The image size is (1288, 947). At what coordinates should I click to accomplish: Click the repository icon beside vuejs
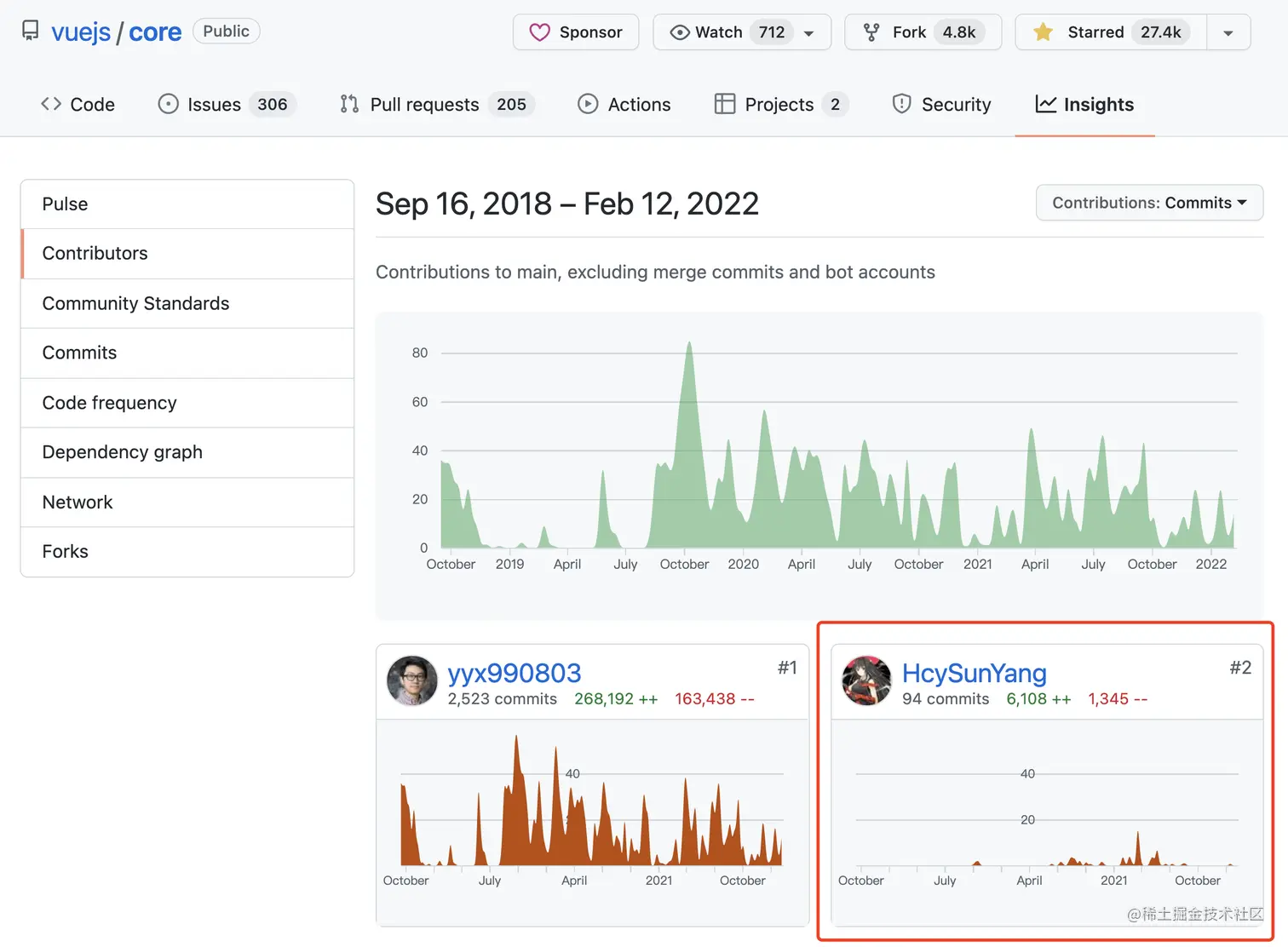pyautogui.click(x=31, y=32)
